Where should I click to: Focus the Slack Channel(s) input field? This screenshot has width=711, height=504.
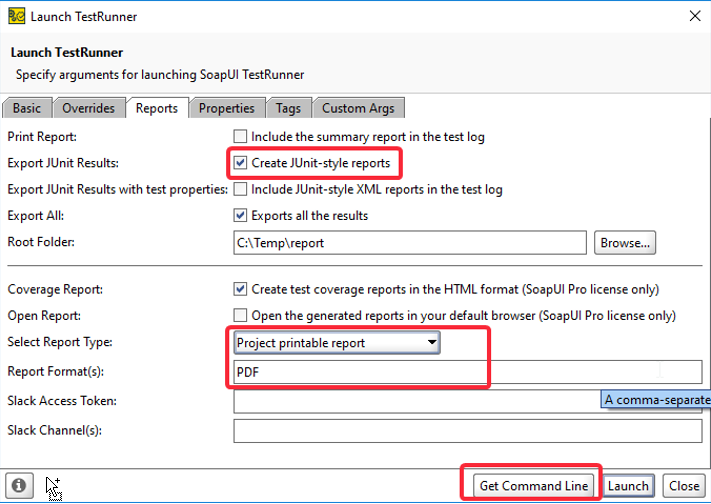pyautogui.click(x=468, y=431)
